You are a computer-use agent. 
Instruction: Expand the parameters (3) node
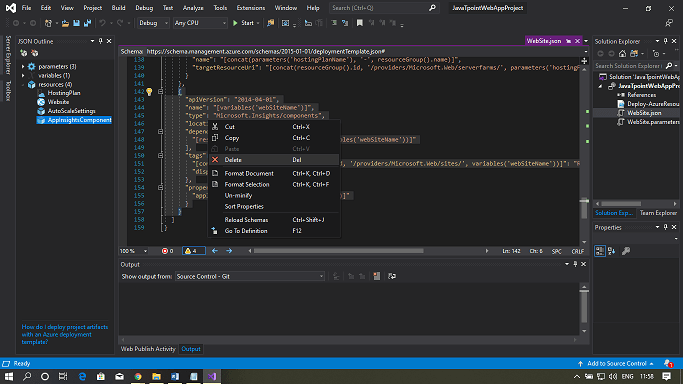click(x=23, y=67)
